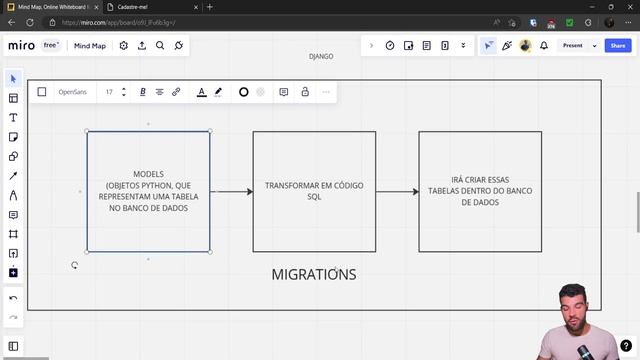Redo the last action

click(x=13, y=317)
